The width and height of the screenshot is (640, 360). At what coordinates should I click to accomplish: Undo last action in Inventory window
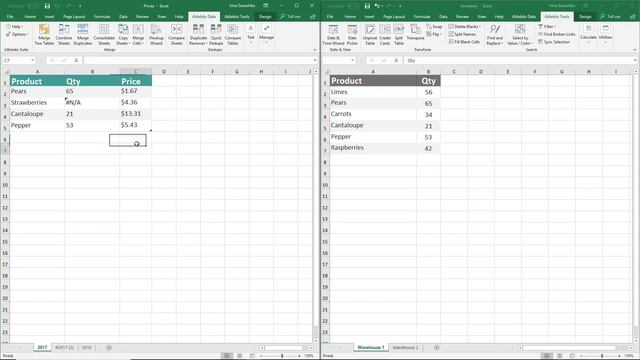coord(377,6)
